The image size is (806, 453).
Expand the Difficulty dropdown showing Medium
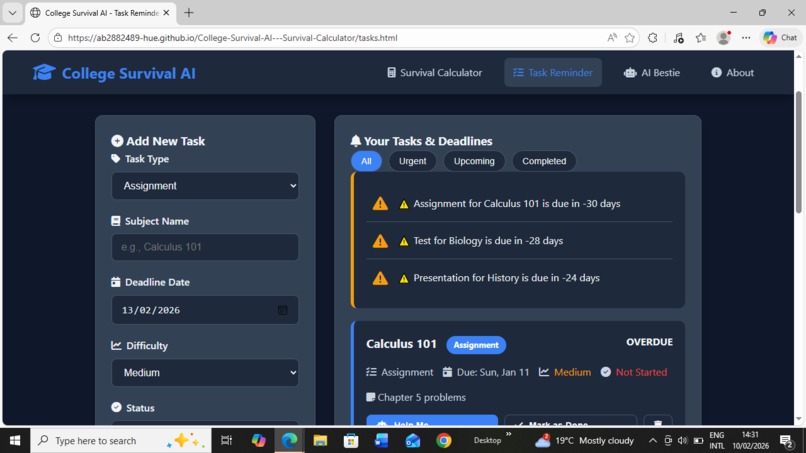pos(205,372)
